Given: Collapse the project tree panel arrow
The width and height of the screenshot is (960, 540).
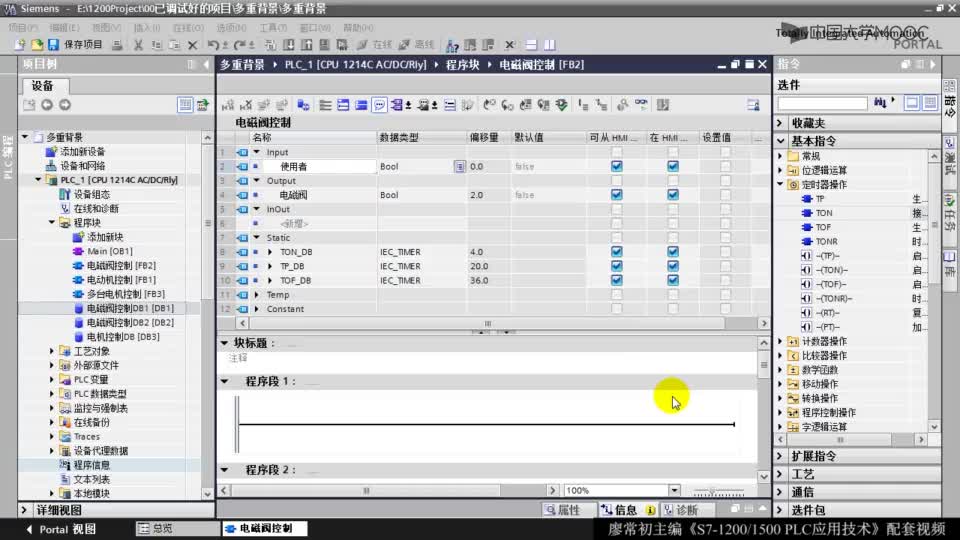Looking at the screenshot, I should [x=206, y=64].
